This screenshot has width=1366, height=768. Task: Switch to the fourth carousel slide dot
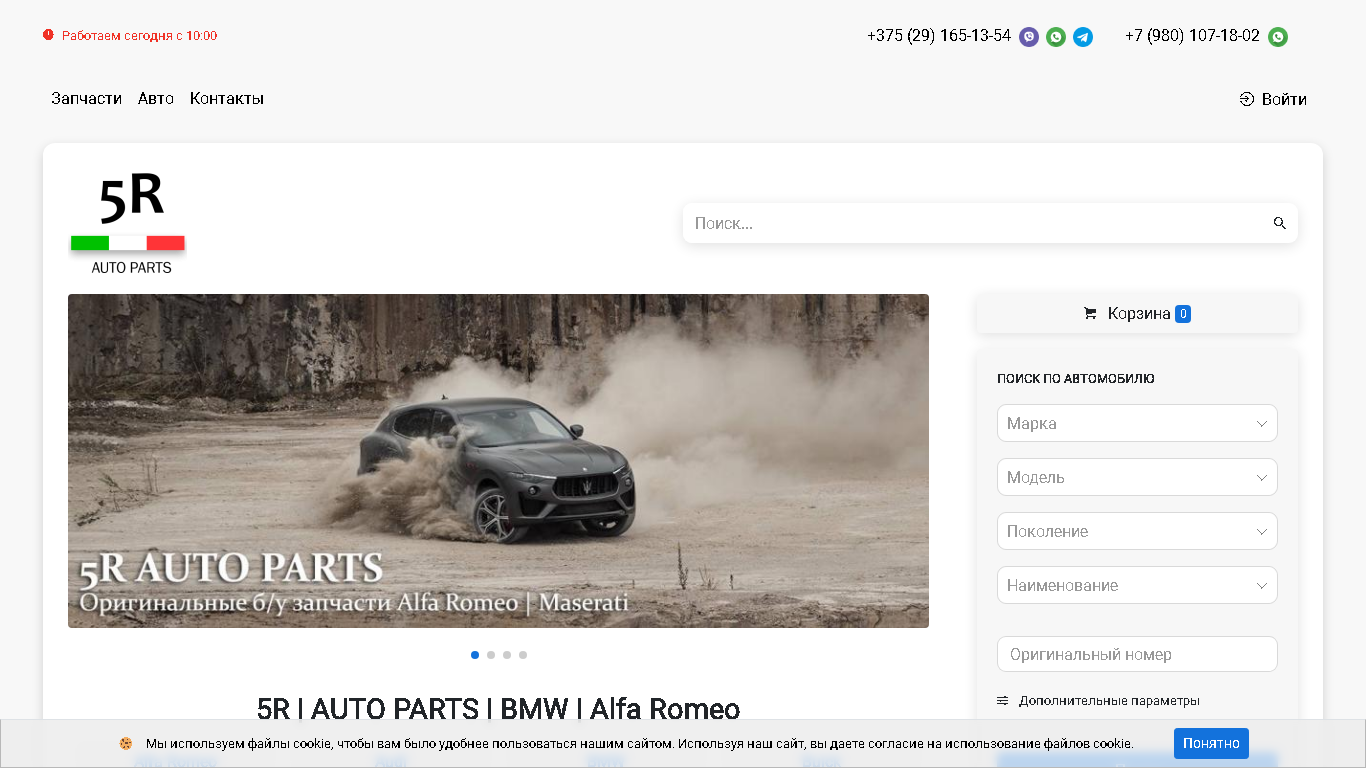(x=523, y=655)
